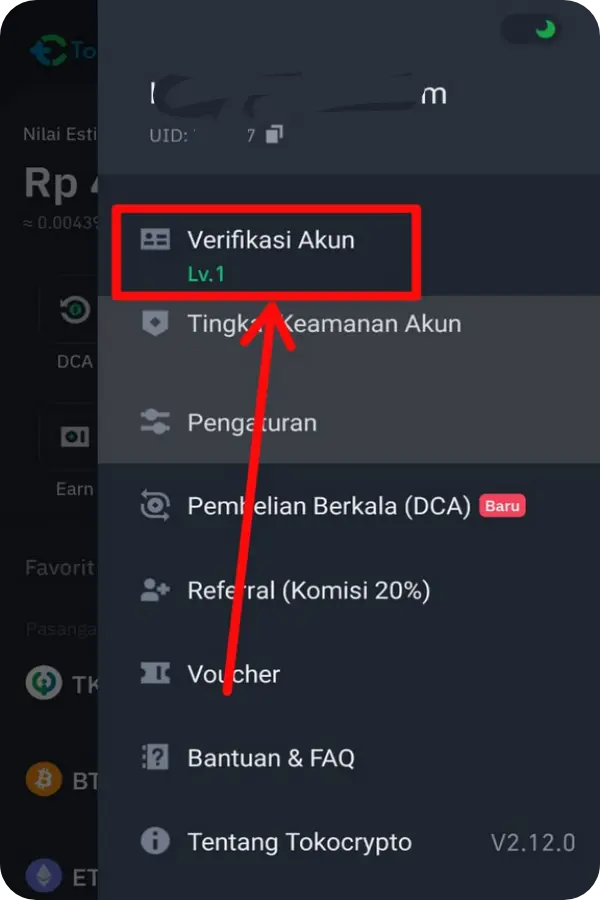Open Bantuan & FAQ question mark icon
The image size is (600, 900).
154,757
